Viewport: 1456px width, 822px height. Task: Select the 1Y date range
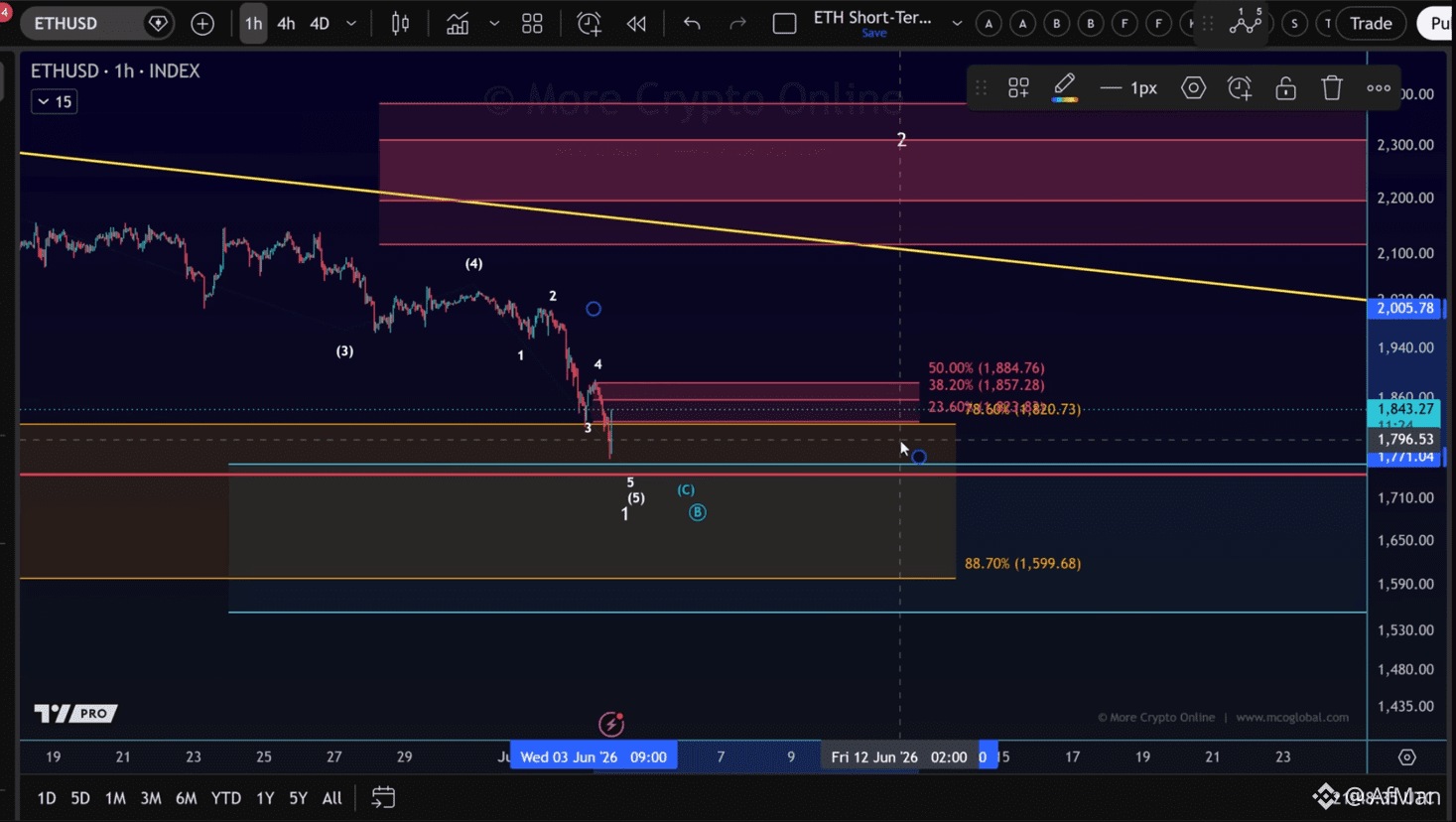pos(265,797)
